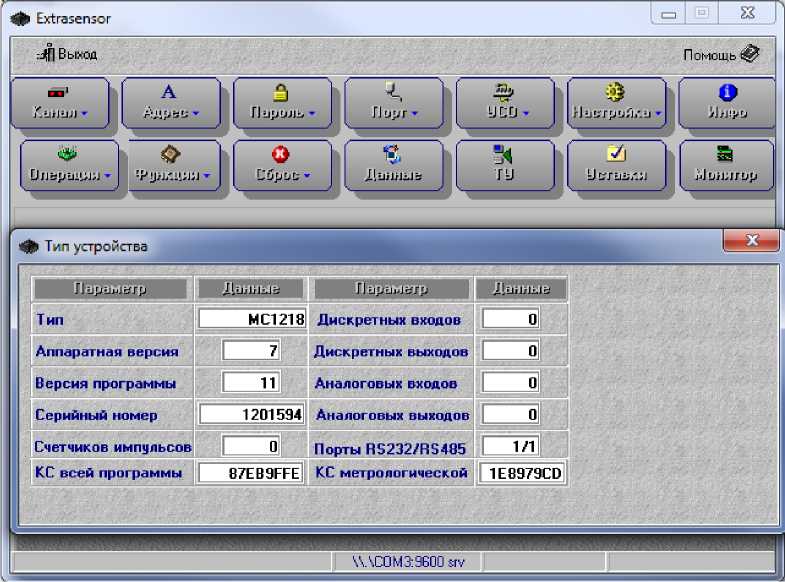Click Тип устройства dialog title icon

(29, 246)
